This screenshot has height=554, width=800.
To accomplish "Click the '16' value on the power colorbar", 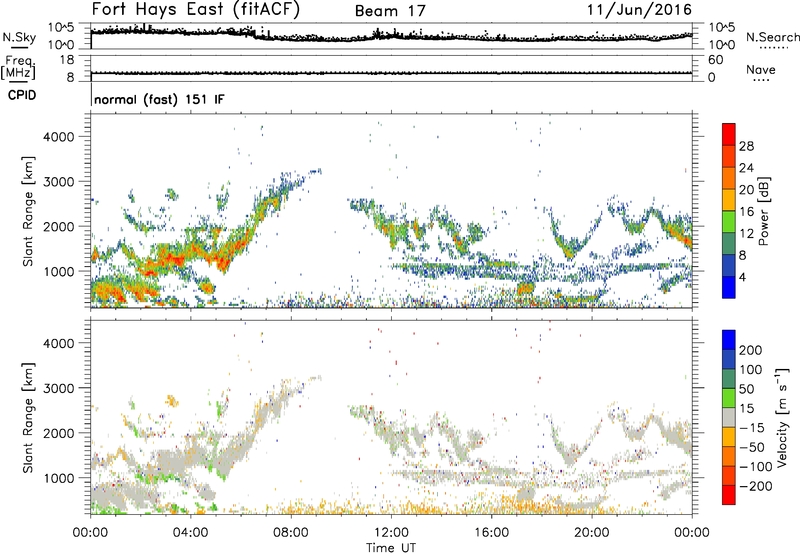I will tap(746, 212).
